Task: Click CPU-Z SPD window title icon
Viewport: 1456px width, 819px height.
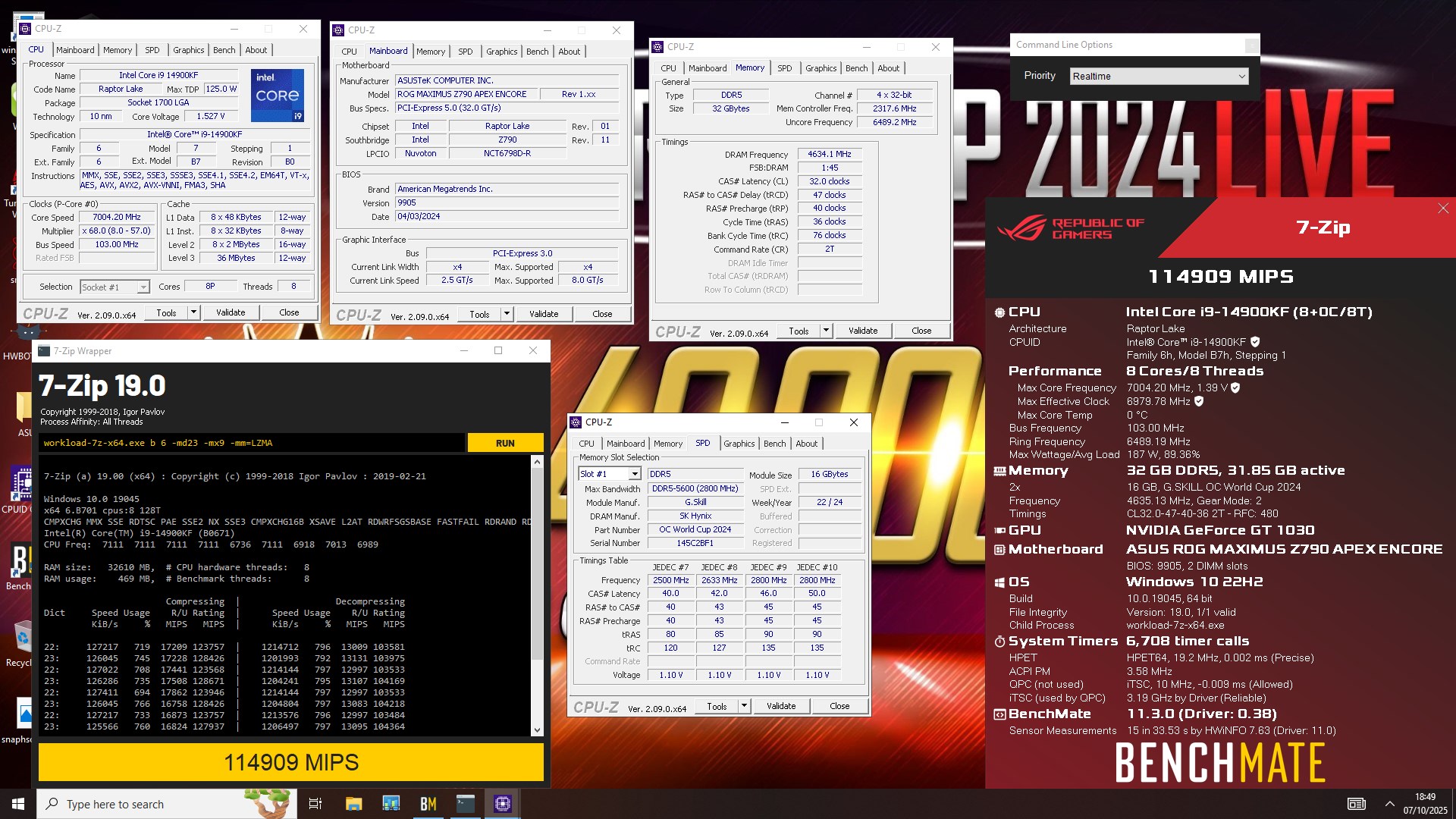Action: pyautogui.click(x=576, y=422)
